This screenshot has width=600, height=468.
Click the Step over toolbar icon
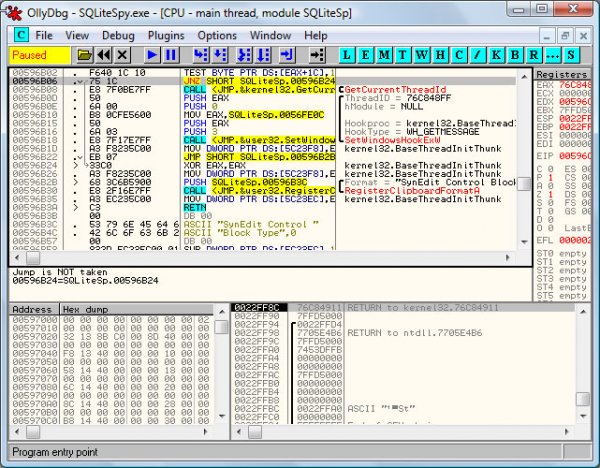[x=220, y=55]
